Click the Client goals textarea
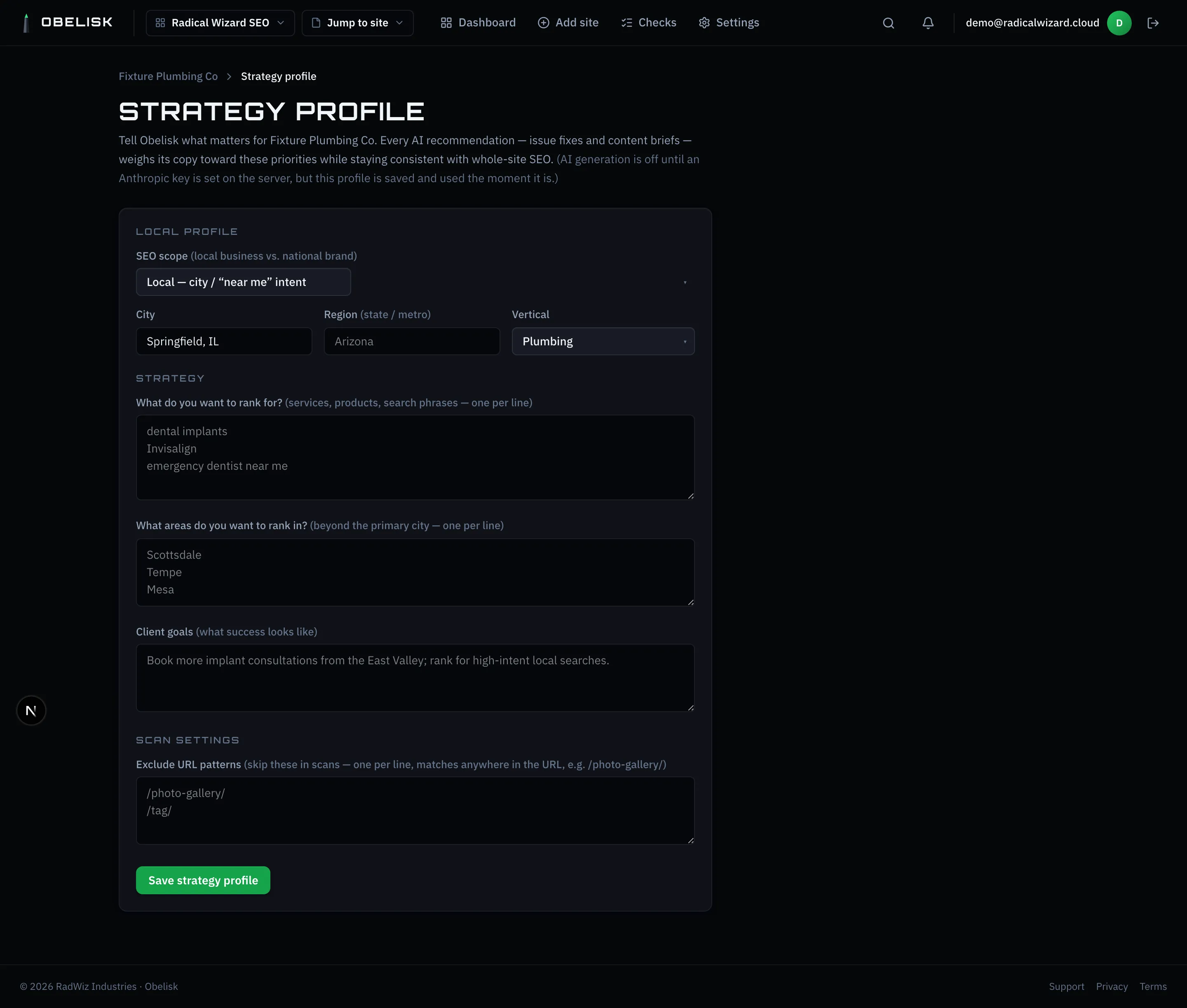The height and width of the screenshot is (1008, 1187). [x=415, y=678]
